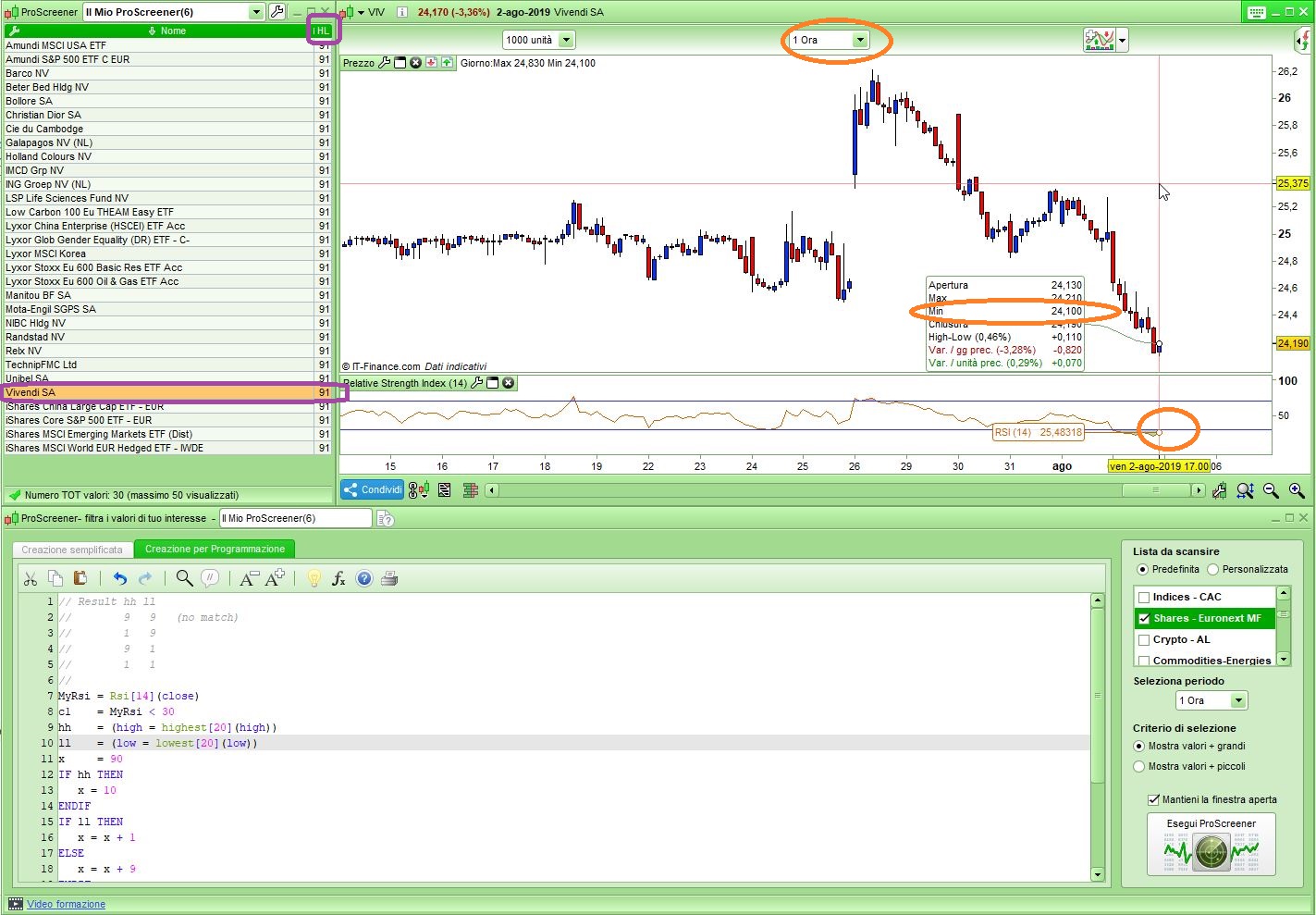Increase editor font size
1316x915 pixels.
(275, 579)
